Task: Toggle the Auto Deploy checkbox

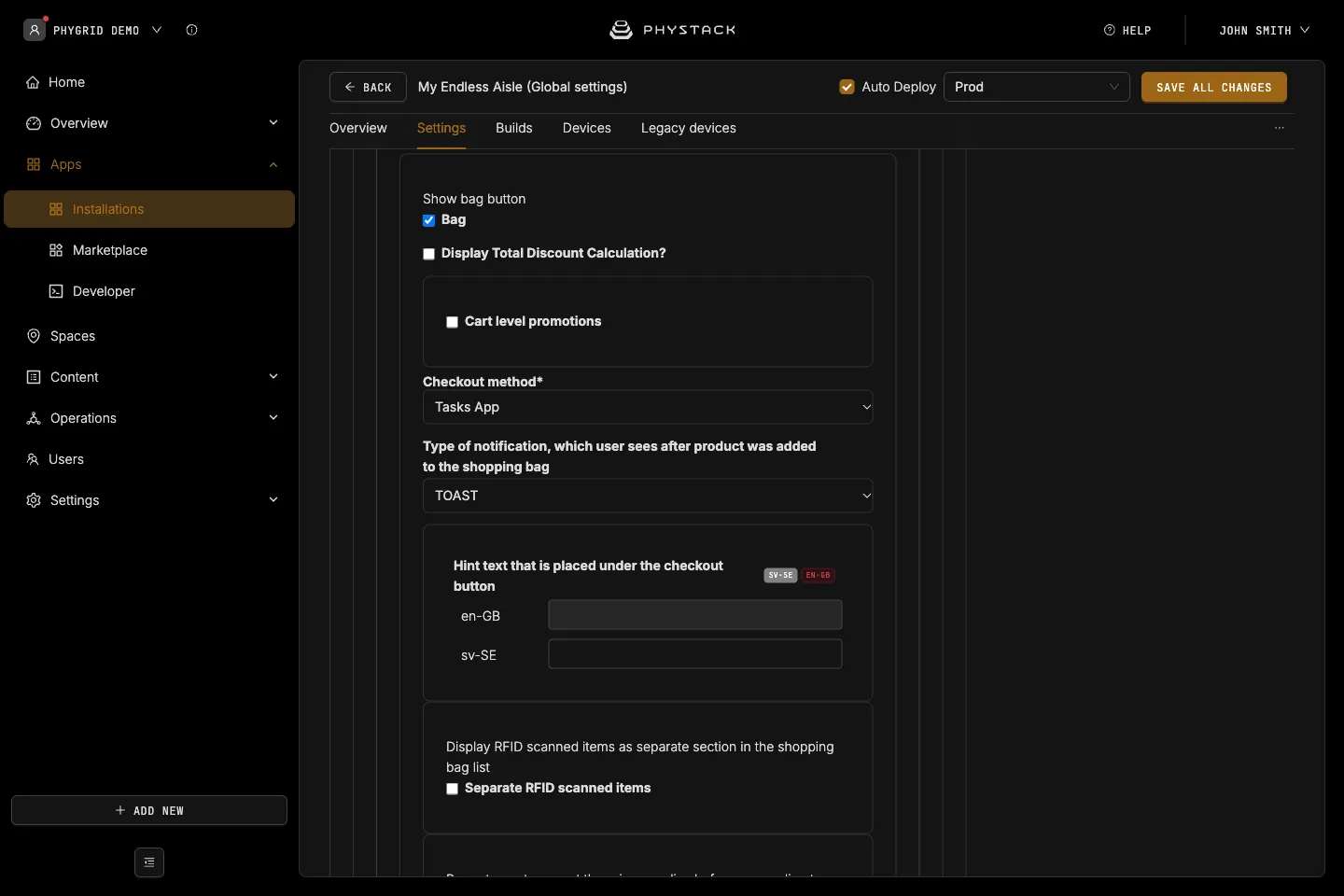Action: (x=847, y=87)
